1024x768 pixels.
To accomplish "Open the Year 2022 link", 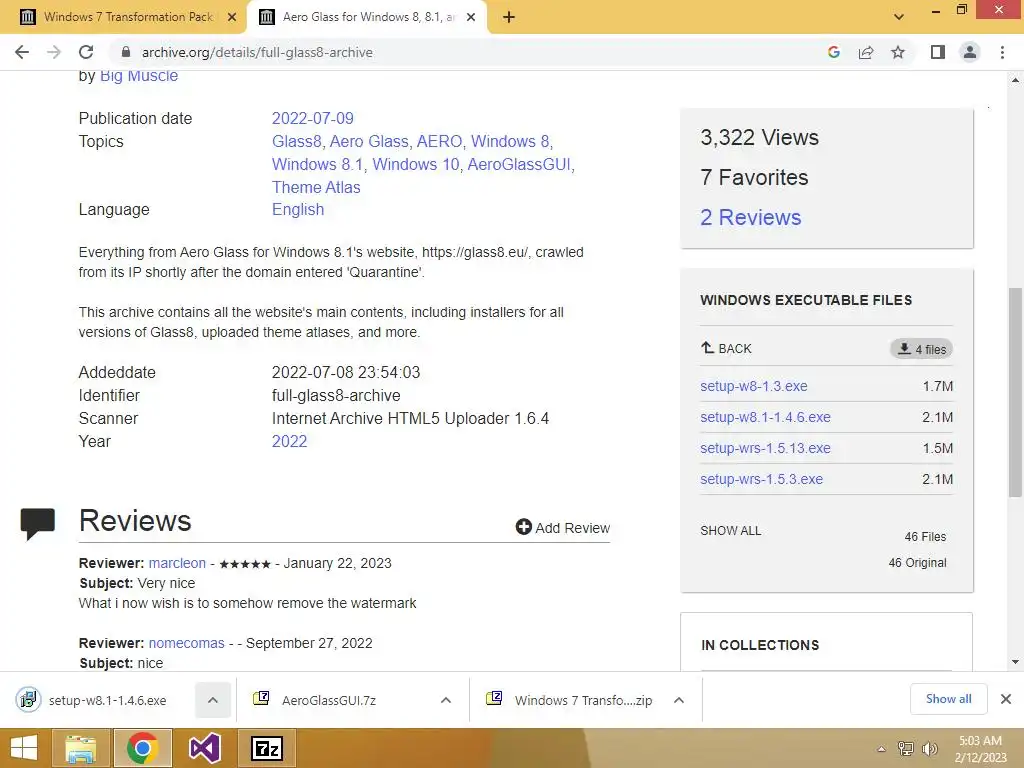I will [289, 441].
